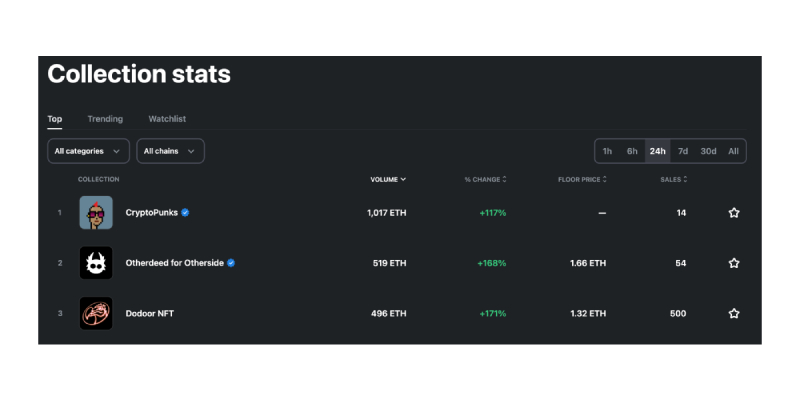The width and height of the screenshot is (800, 400).
Task: Open the All categories dropdown
Action: [88, 151]
